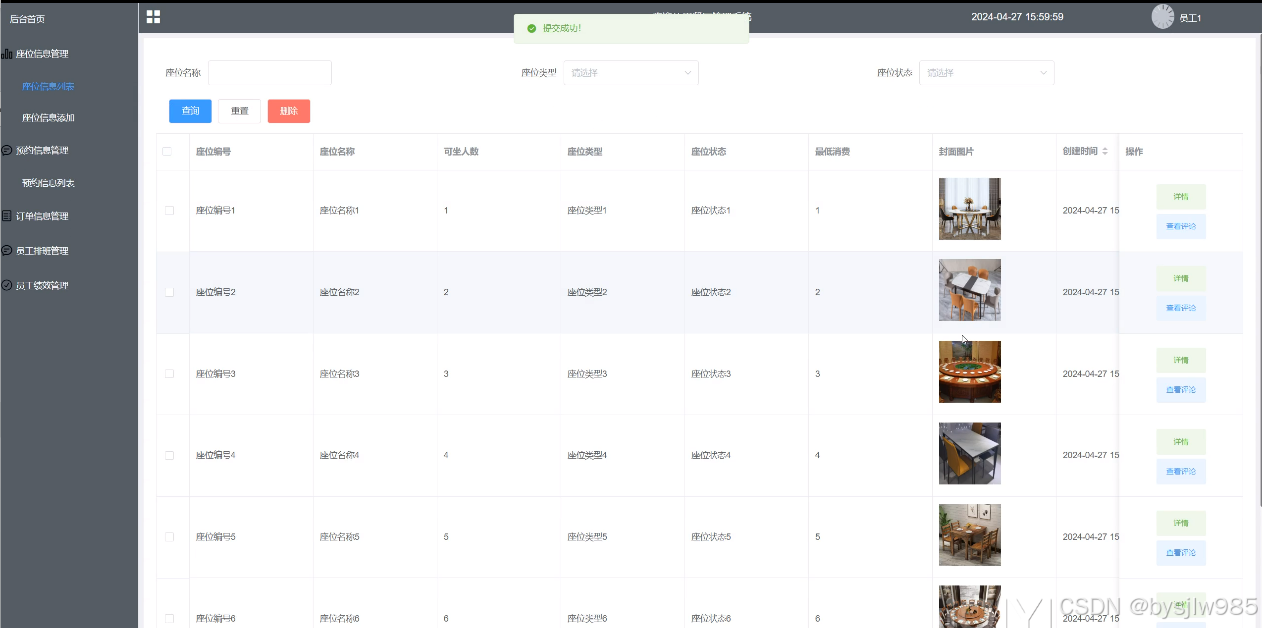
Task: Click the green success icon in 提交成功 toast
Action: click(x=531, y=28)
